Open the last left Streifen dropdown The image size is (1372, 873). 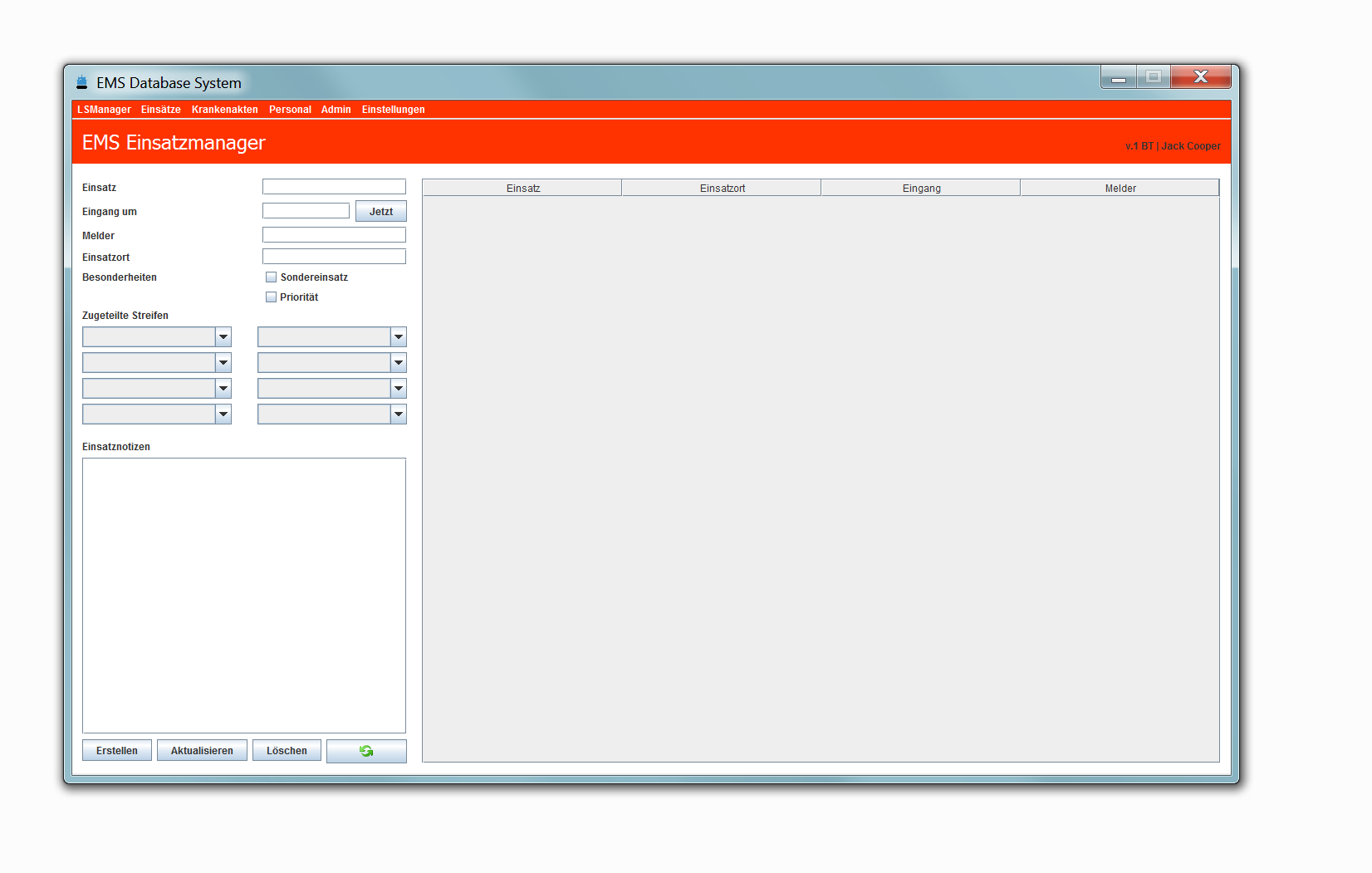(x=157, y=414)
